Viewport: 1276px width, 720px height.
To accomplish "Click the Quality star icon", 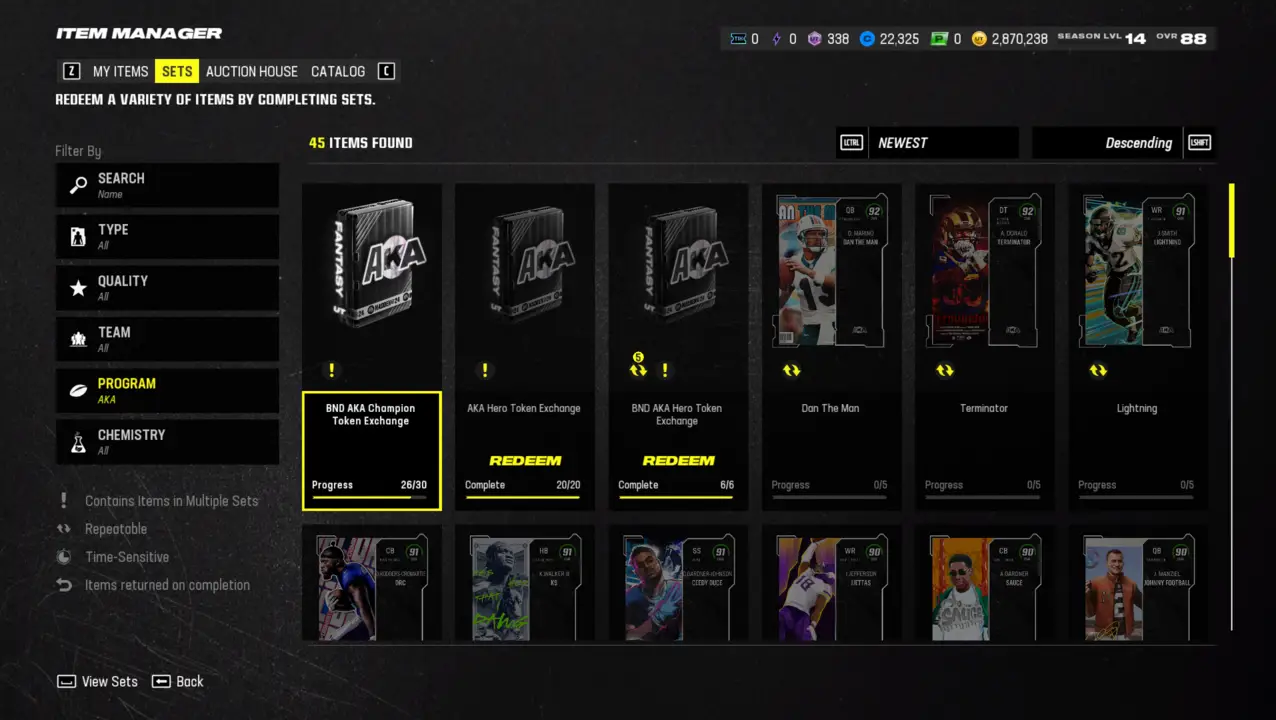I will (x=78, y=288).
